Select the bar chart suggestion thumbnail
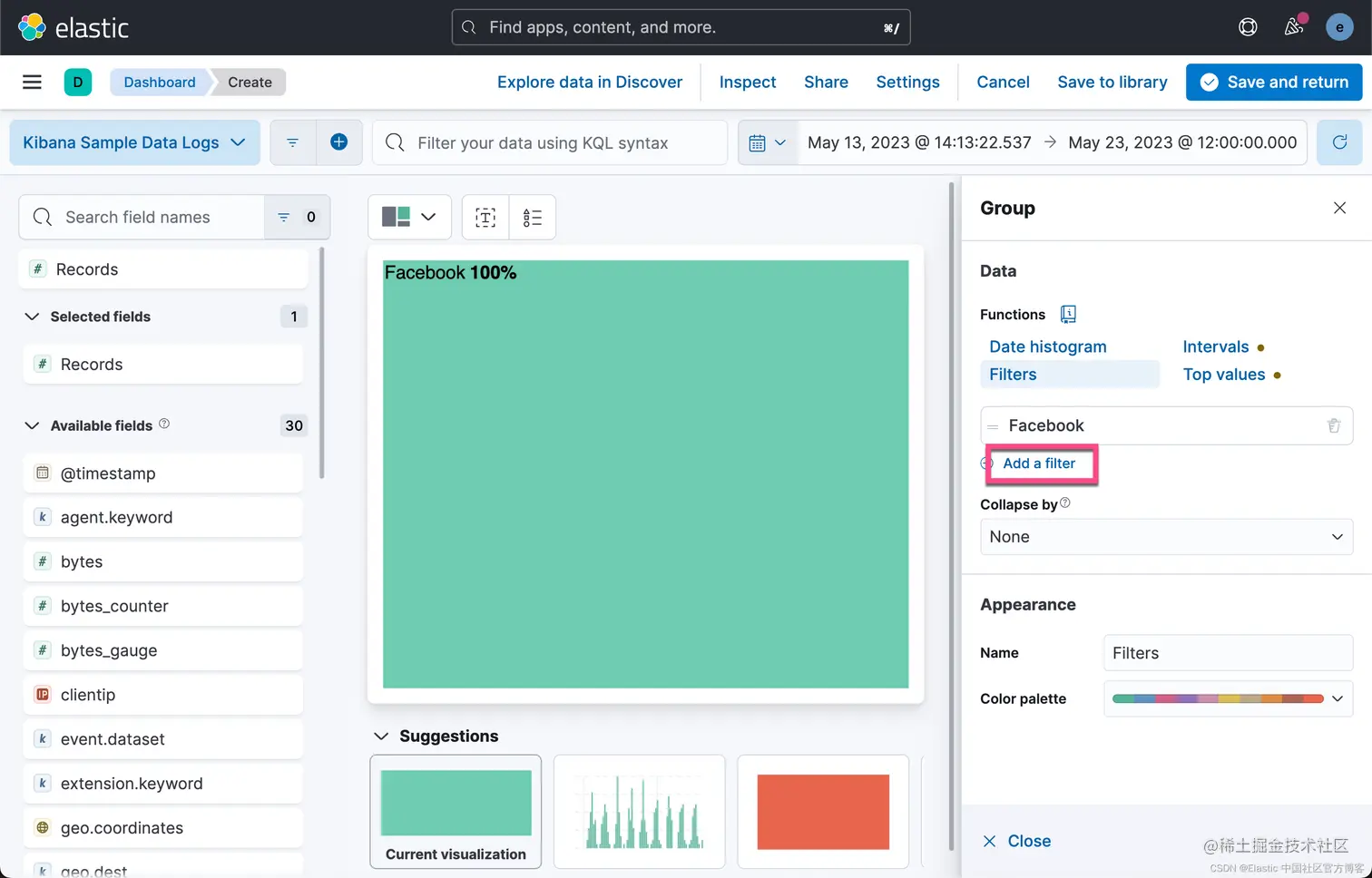This screenshot has height=878, width=1372. [640, 812]
